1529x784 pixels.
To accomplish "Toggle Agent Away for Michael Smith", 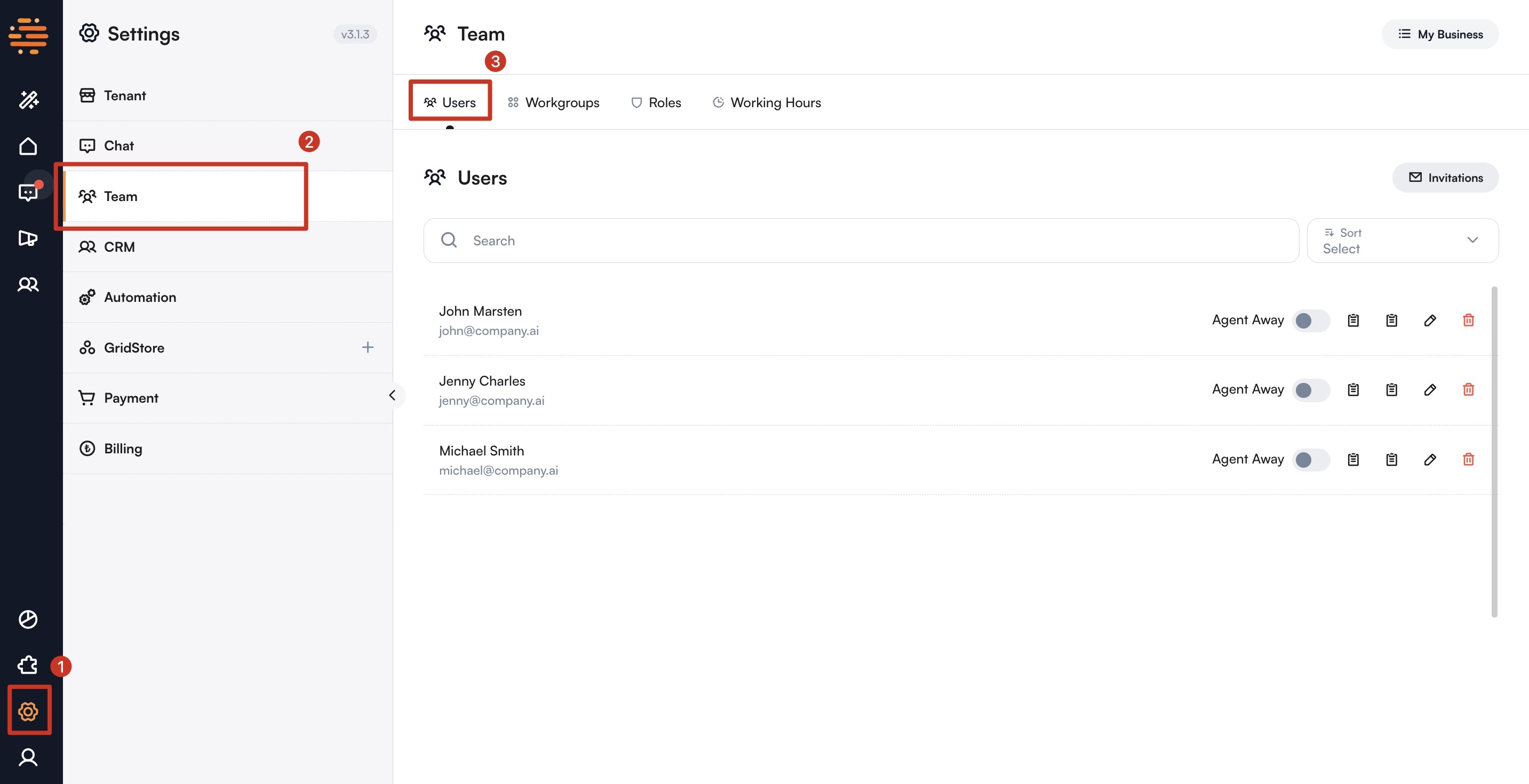I will (x=1311, y=459).
